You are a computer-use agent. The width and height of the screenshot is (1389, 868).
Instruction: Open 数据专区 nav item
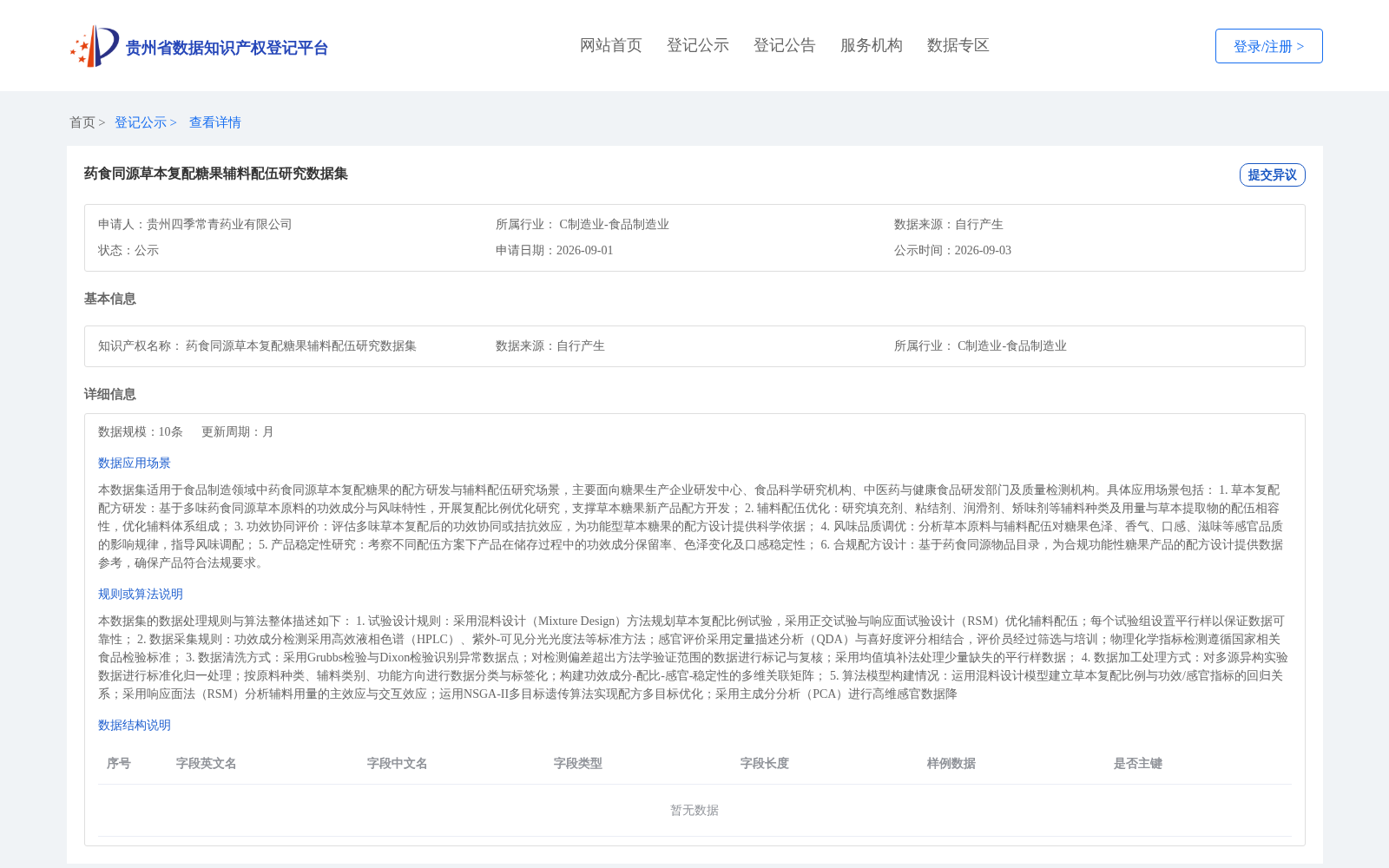click(x=958, y=45)
